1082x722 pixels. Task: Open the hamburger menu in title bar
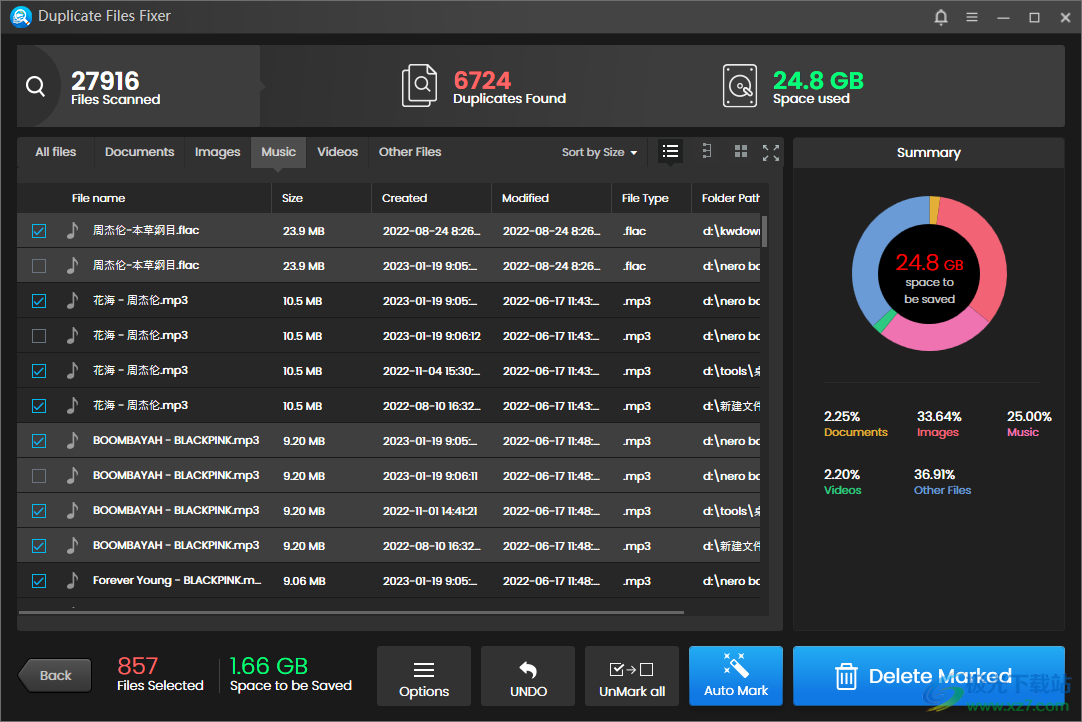pos(972,17)
